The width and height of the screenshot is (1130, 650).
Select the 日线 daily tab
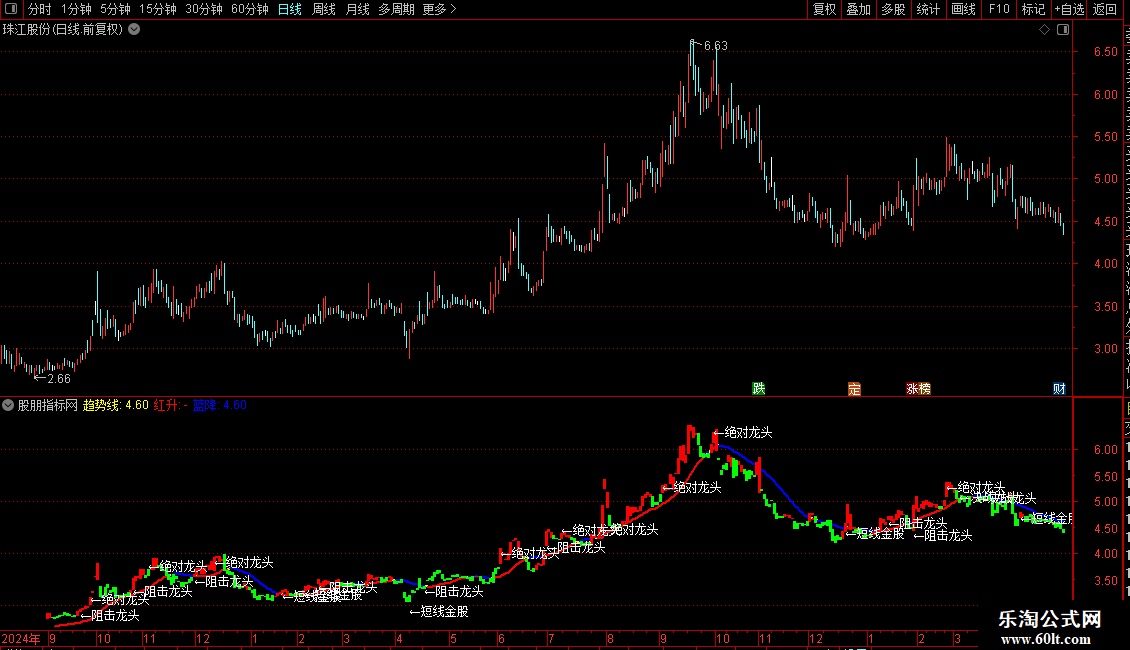pyautogui.click(x=290, y=9)
